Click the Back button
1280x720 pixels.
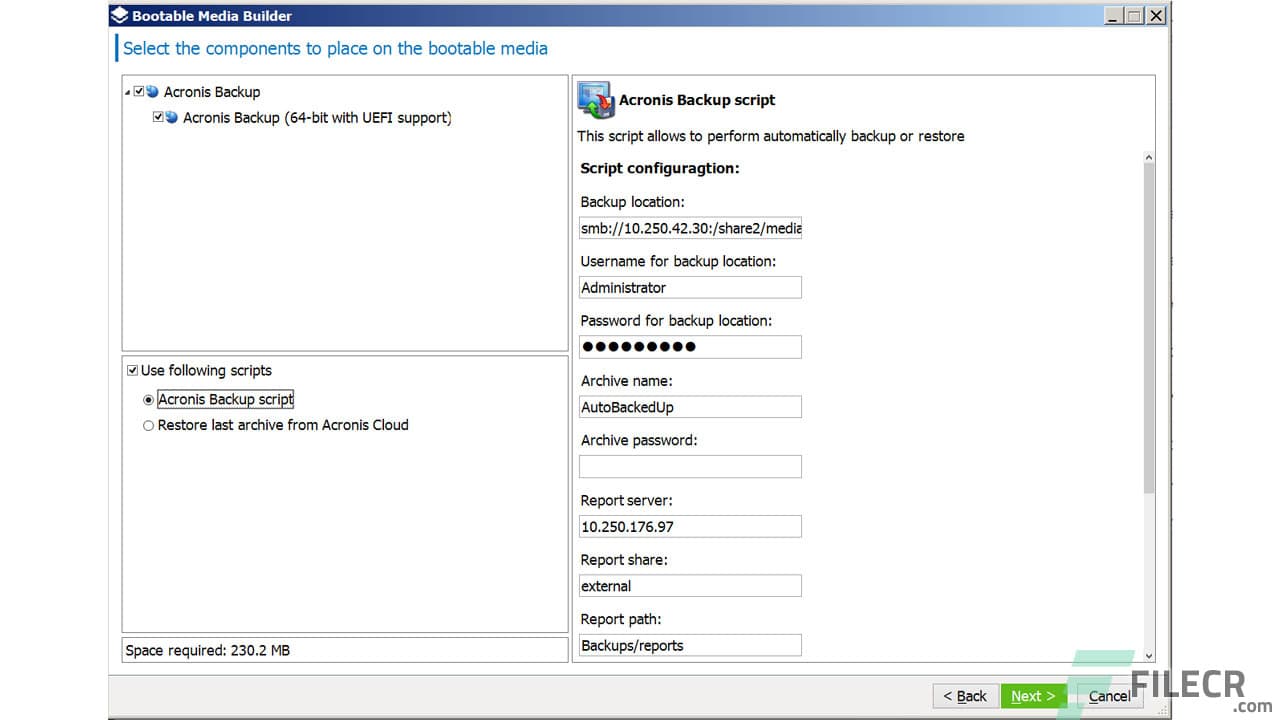tap(964, 696)
